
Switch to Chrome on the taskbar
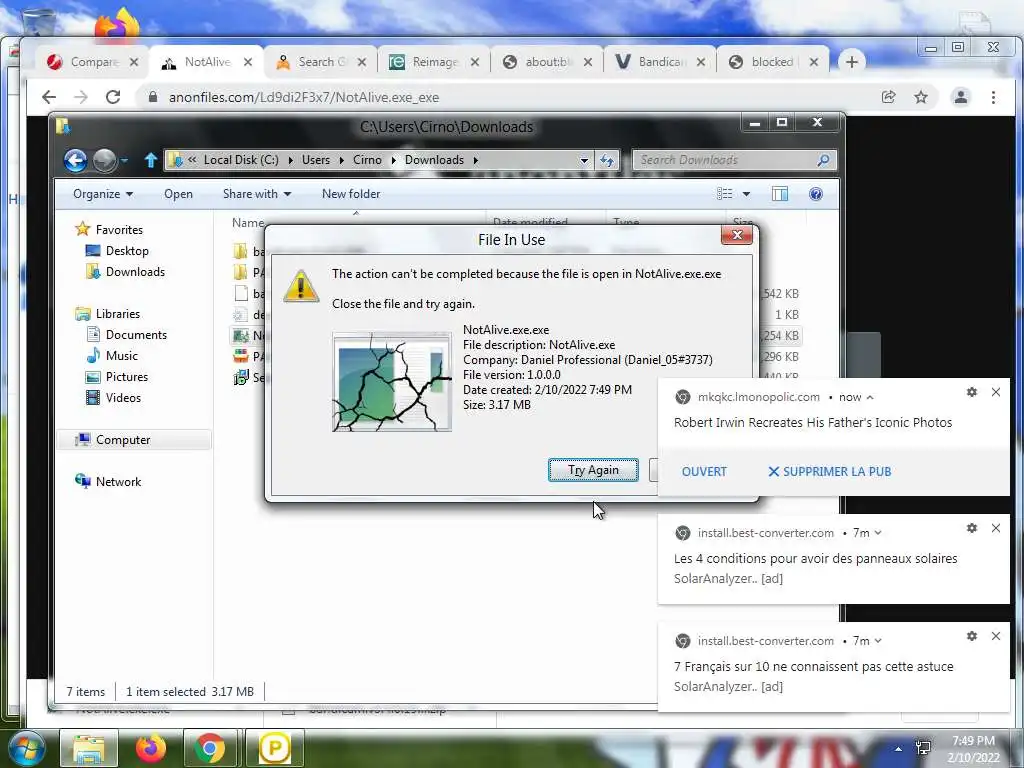pyautogui.click(x=210, y=748)
